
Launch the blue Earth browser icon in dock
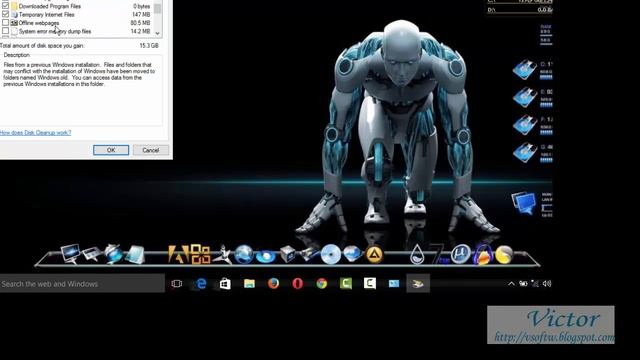244,254
